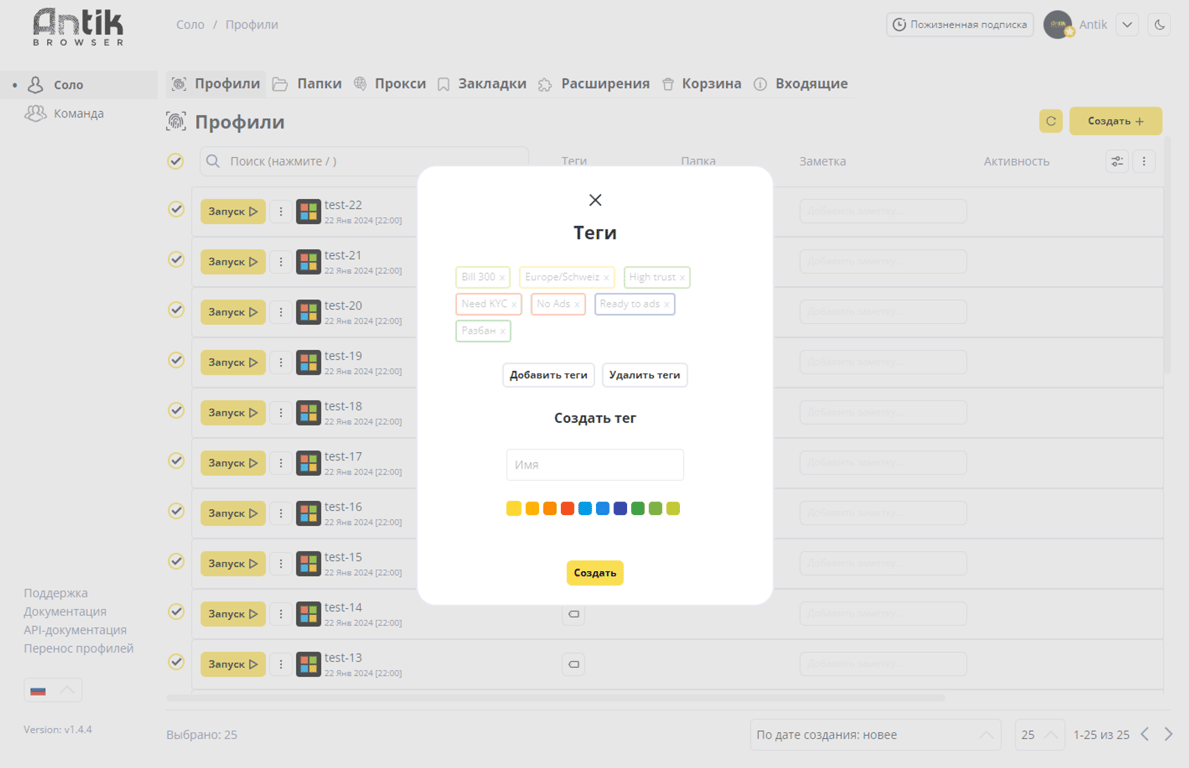The width and height of the screenshot is (1189, 768).
Task: Remove the Разбан tag
Action: click(502, 331)
